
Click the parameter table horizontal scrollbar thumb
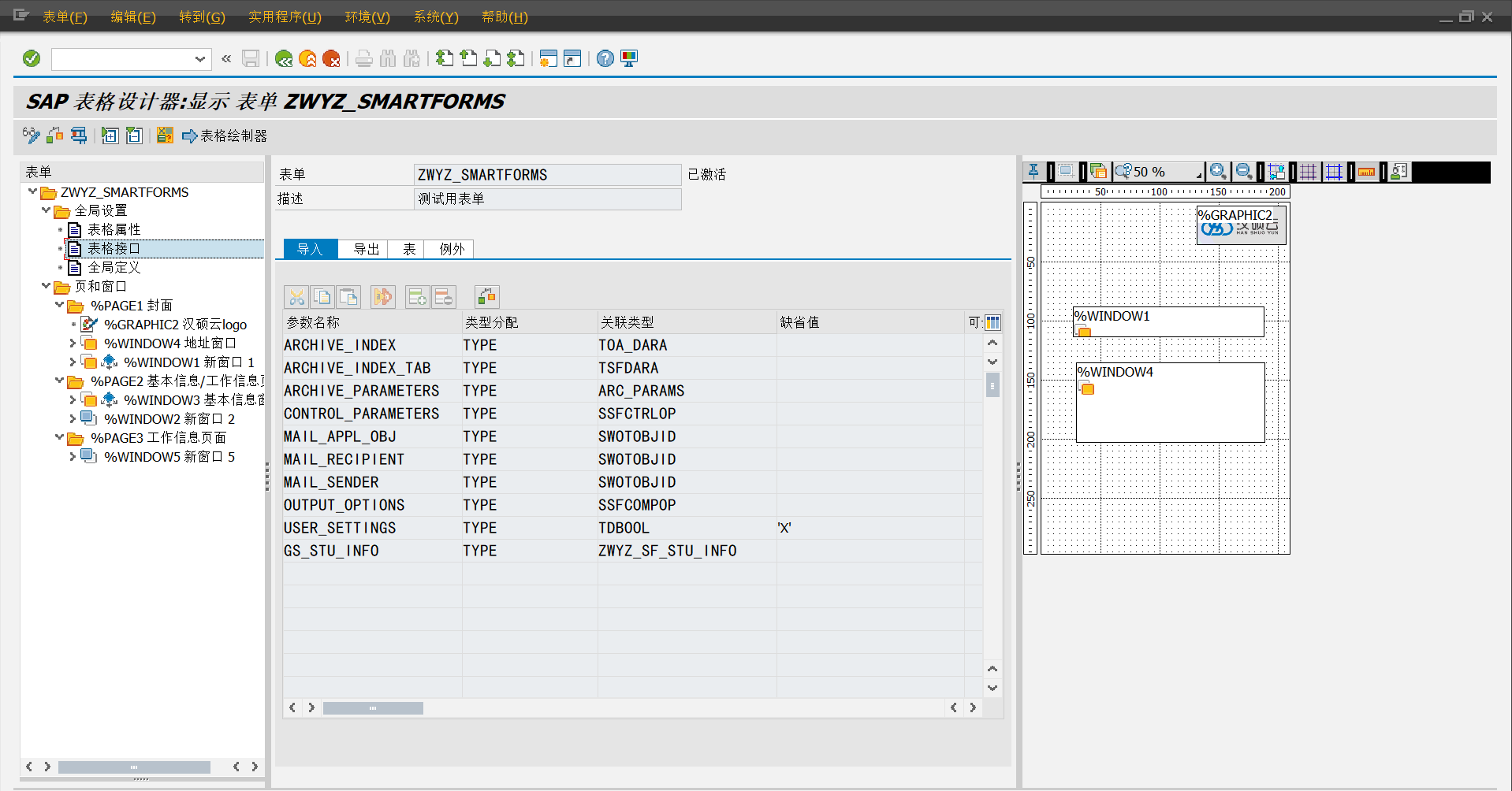373,708
